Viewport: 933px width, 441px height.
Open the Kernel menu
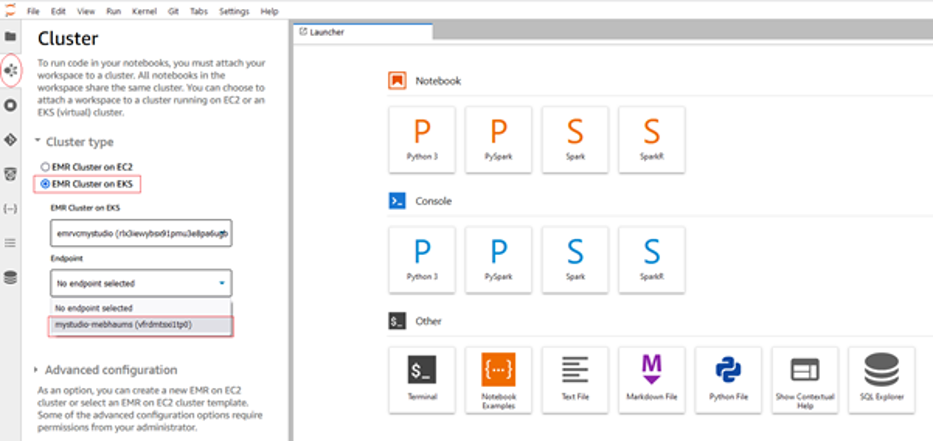pyautogui.click(x=145, y=11)
